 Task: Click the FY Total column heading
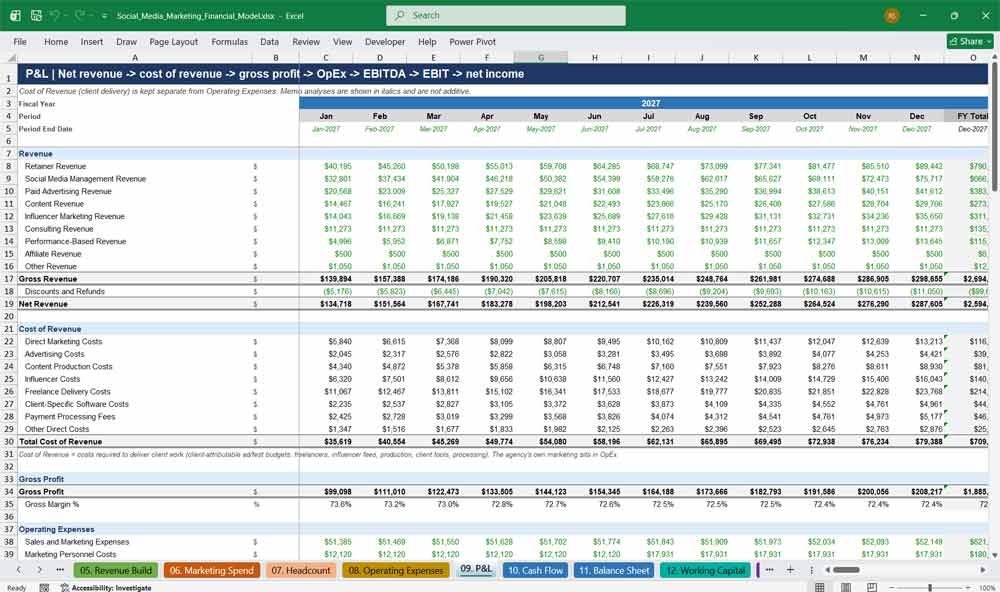coord(971,116)
